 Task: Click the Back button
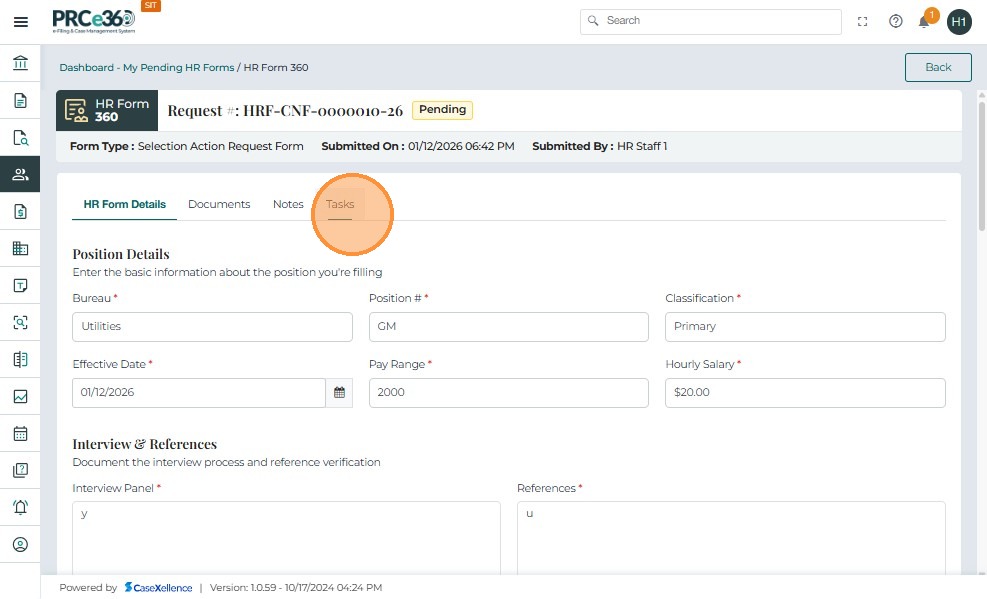click(937, 67)
